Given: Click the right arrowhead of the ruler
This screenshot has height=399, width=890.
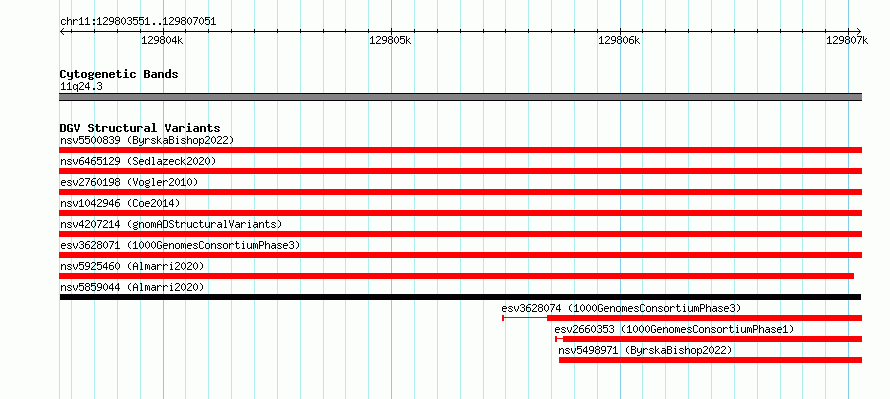Looking at the screenshot, I should tap(858, 31).
